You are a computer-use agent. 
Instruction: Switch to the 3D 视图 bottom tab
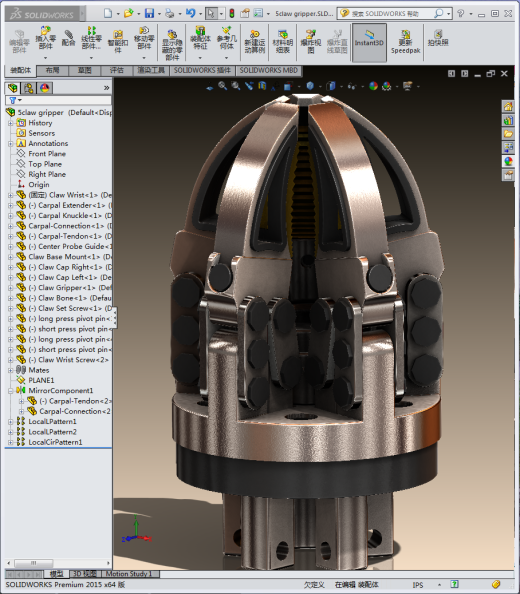pos(84,574)
